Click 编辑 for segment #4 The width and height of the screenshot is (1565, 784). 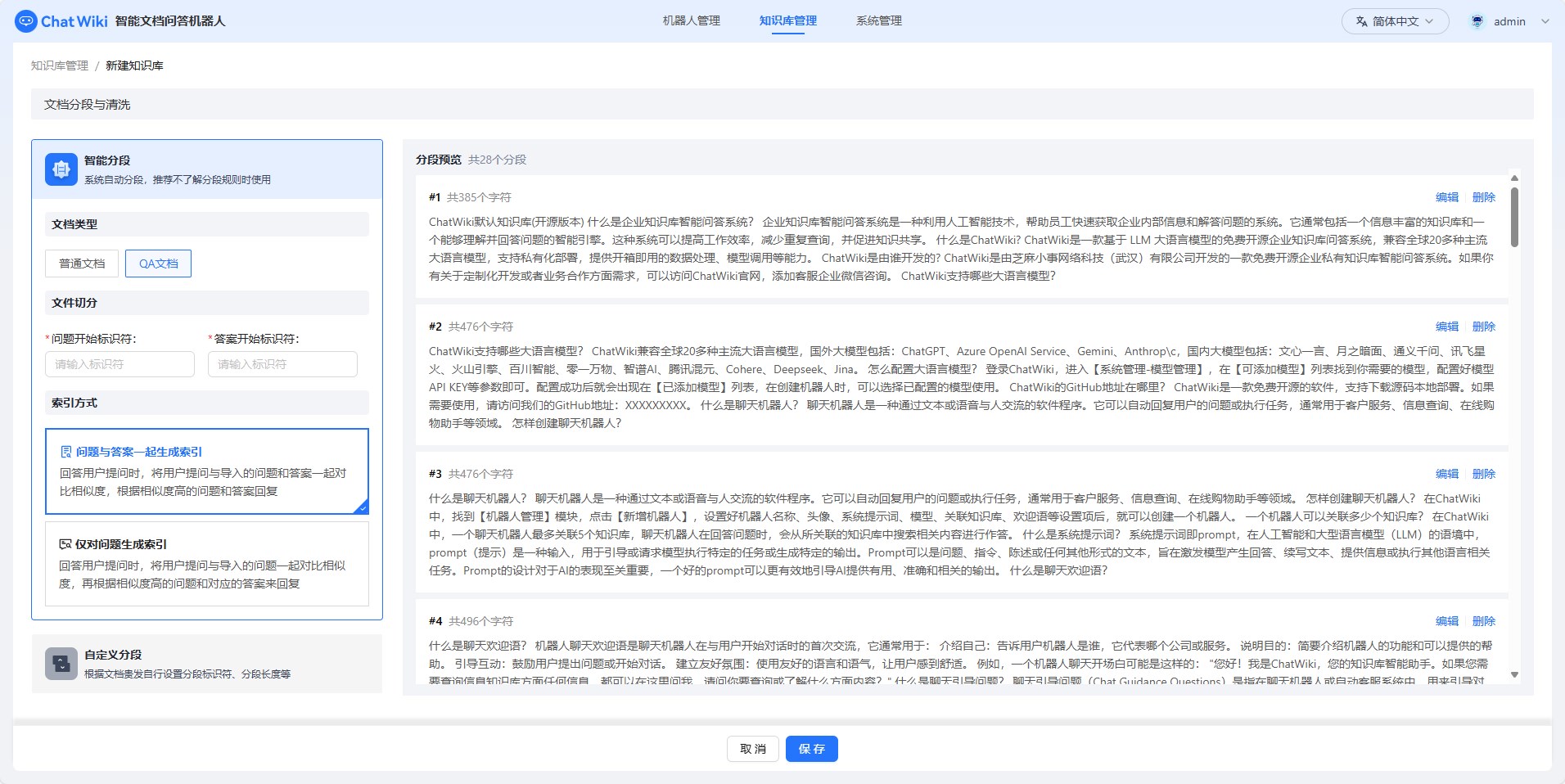coord(1447,621)
